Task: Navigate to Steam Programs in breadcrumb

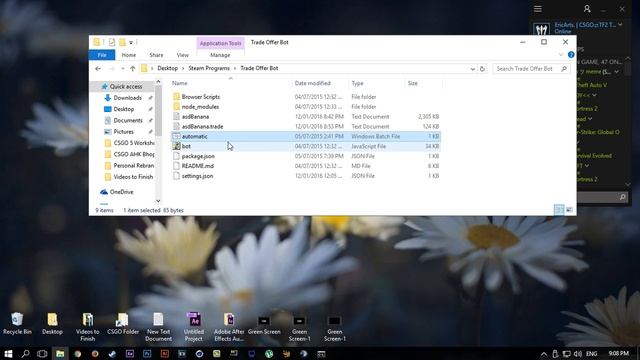Action: pyautogui.click(x=209, y=68)
